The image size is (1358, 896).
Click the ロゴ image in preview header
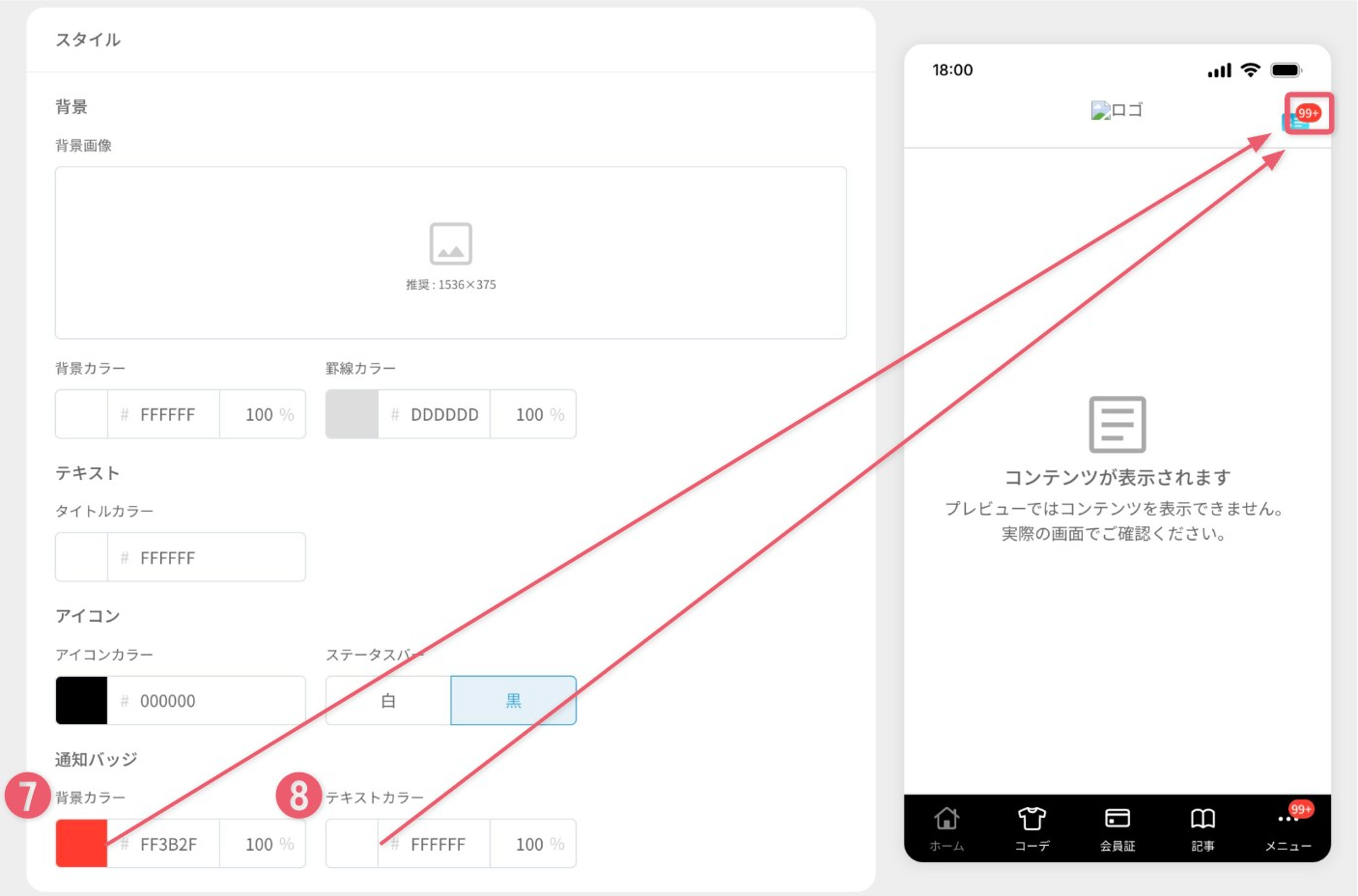coord(1118,110)
